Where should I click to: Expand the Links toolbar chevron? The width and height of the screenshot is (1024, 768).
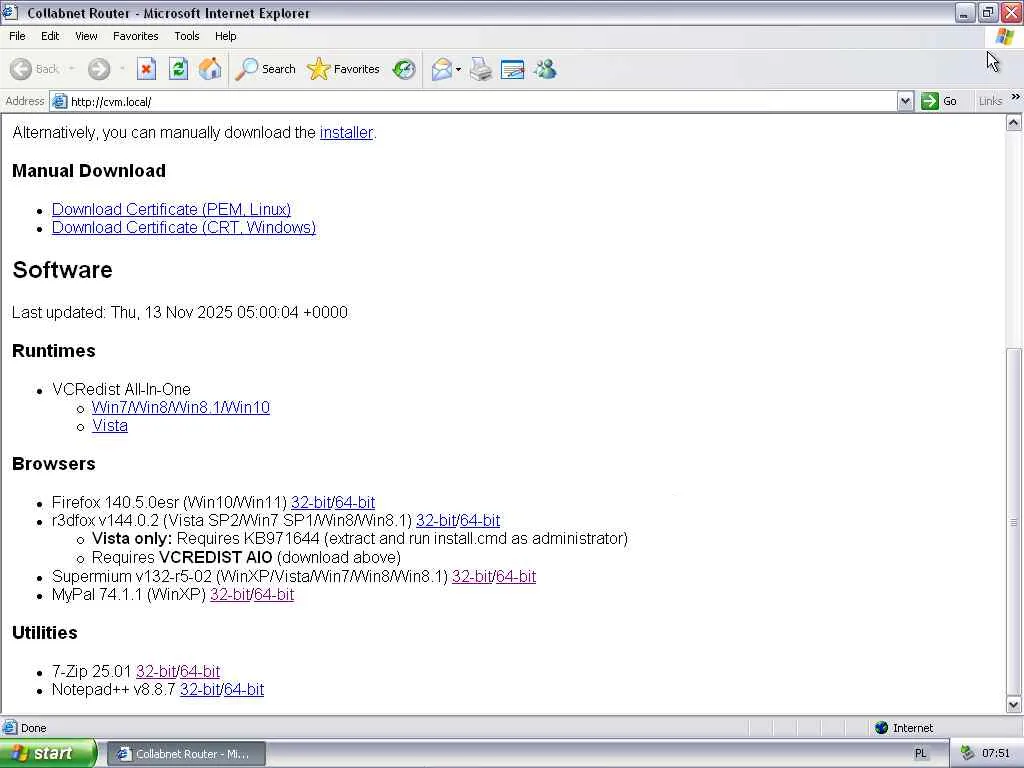(x=1016, y=97)
